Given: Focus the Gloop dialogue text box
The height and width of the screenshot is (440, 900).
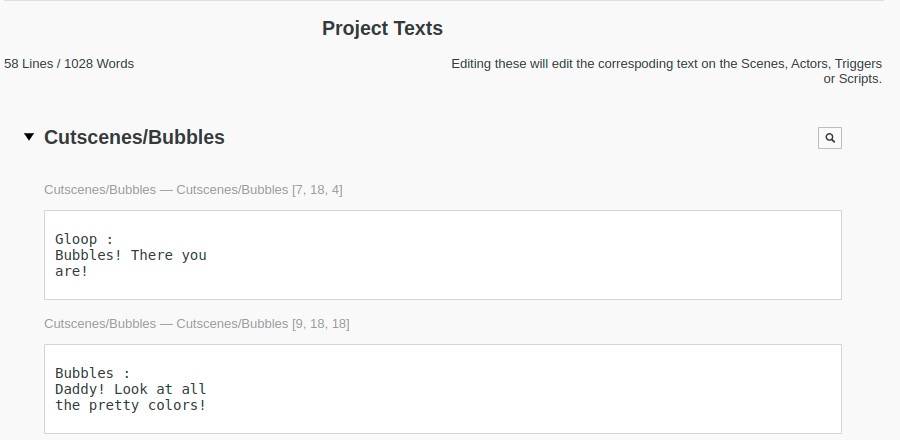Looking at the screenshot, I should 442,255.
